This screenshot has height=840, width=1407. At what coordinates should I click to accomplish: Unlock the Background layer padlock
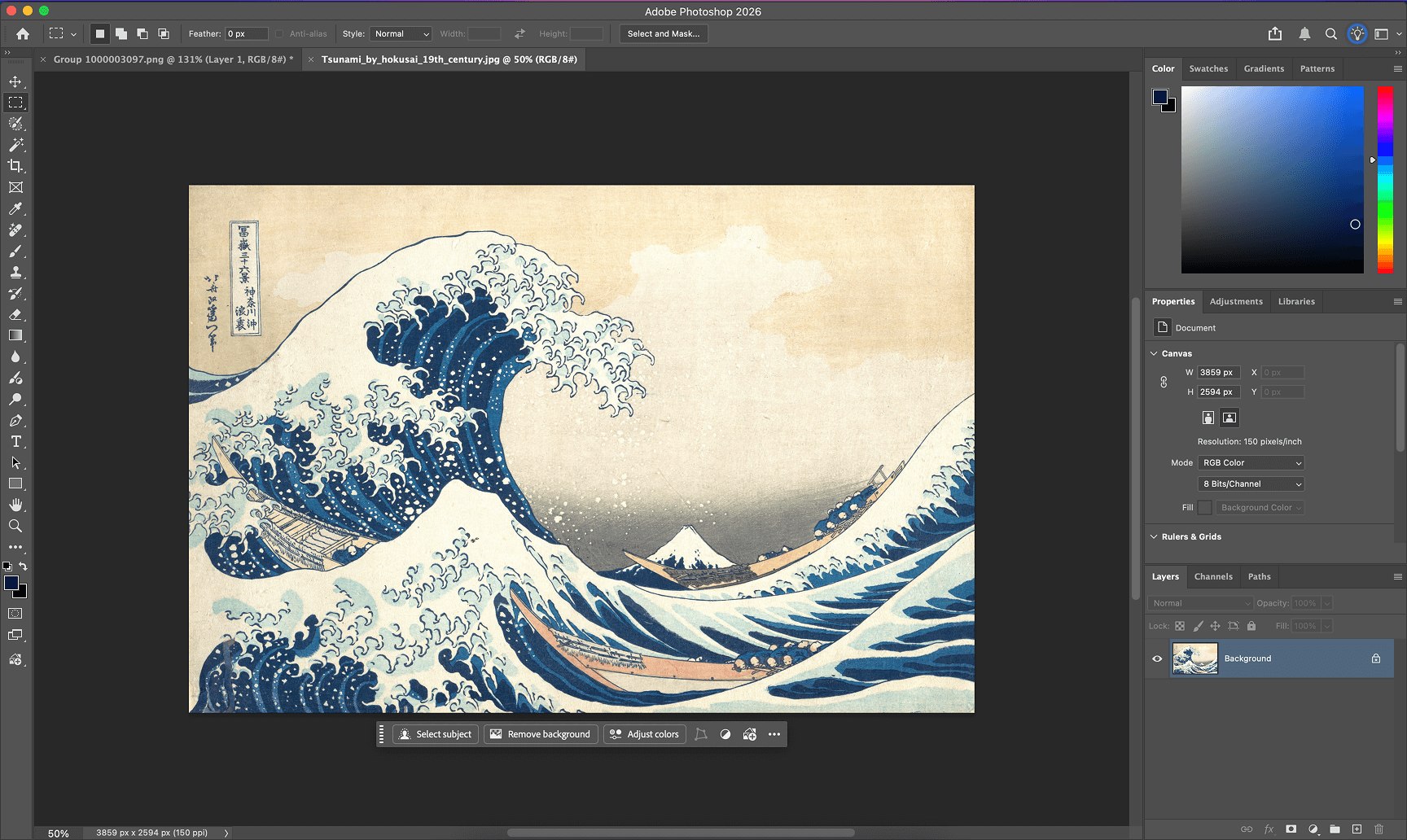click(1376, 658)
